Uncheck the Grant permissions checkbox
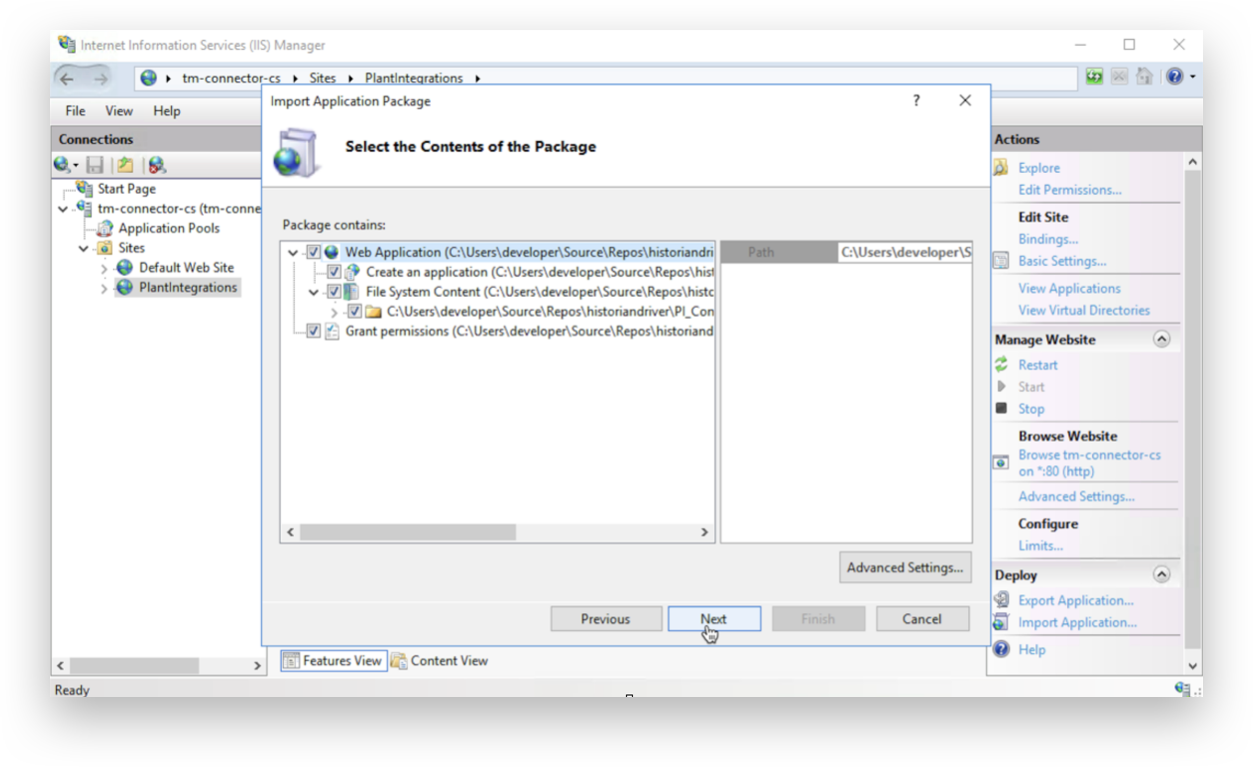 point(314,331)
